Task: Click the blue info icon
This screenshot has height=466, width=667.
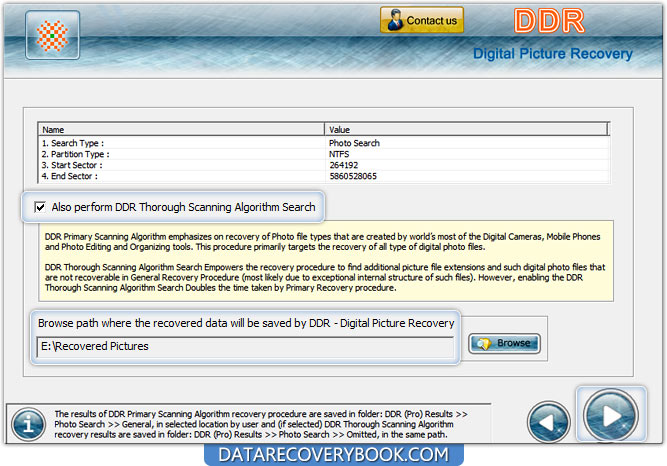Action: (29, 424)
